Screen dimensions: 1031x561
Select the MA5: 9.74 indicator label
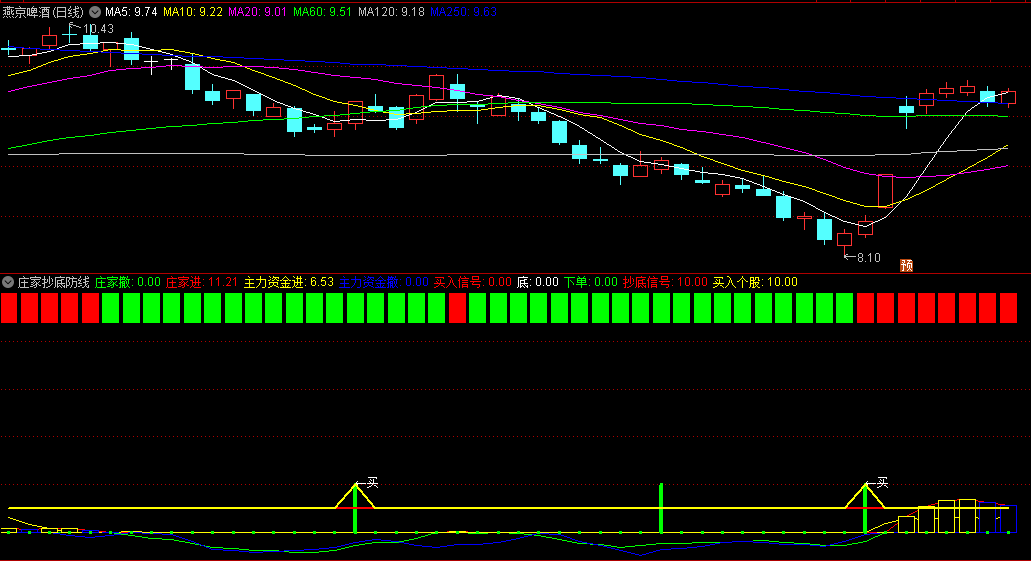[x=131, y=12]
